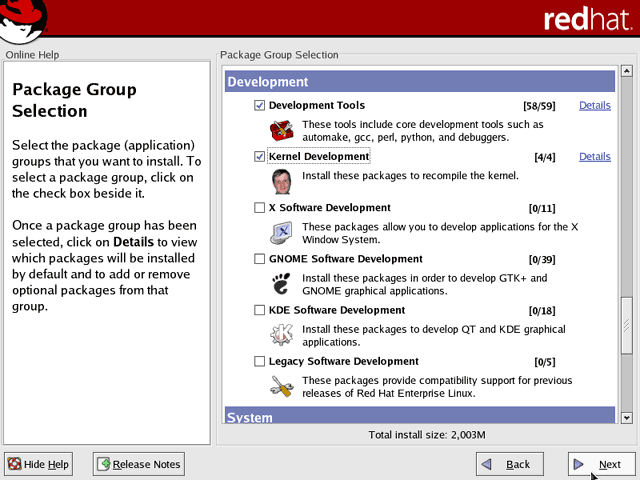Click the GNOME footprint icon
Image resolution: width=640 pixels, height=480 pixels.
point(281,284)
